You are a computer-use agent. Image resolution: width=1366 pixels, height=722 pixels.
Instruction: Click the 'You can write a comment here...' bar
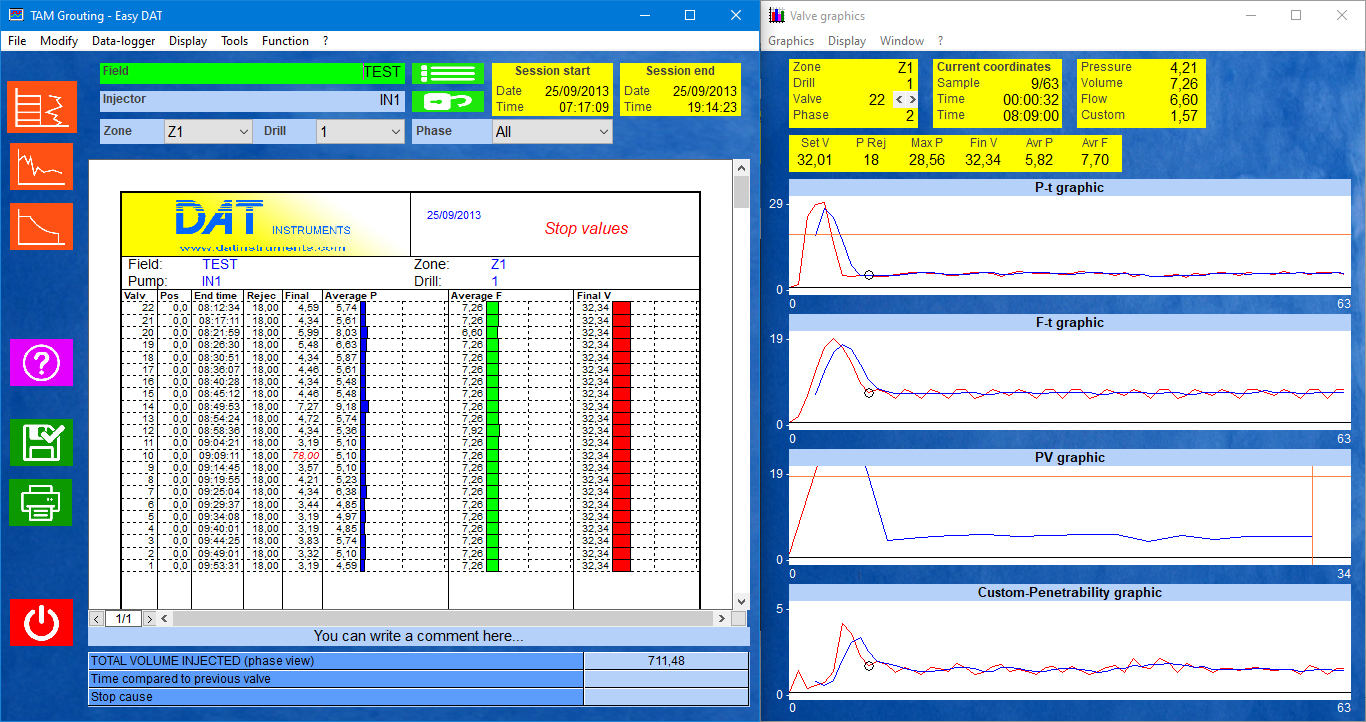(x=418, y=636)
